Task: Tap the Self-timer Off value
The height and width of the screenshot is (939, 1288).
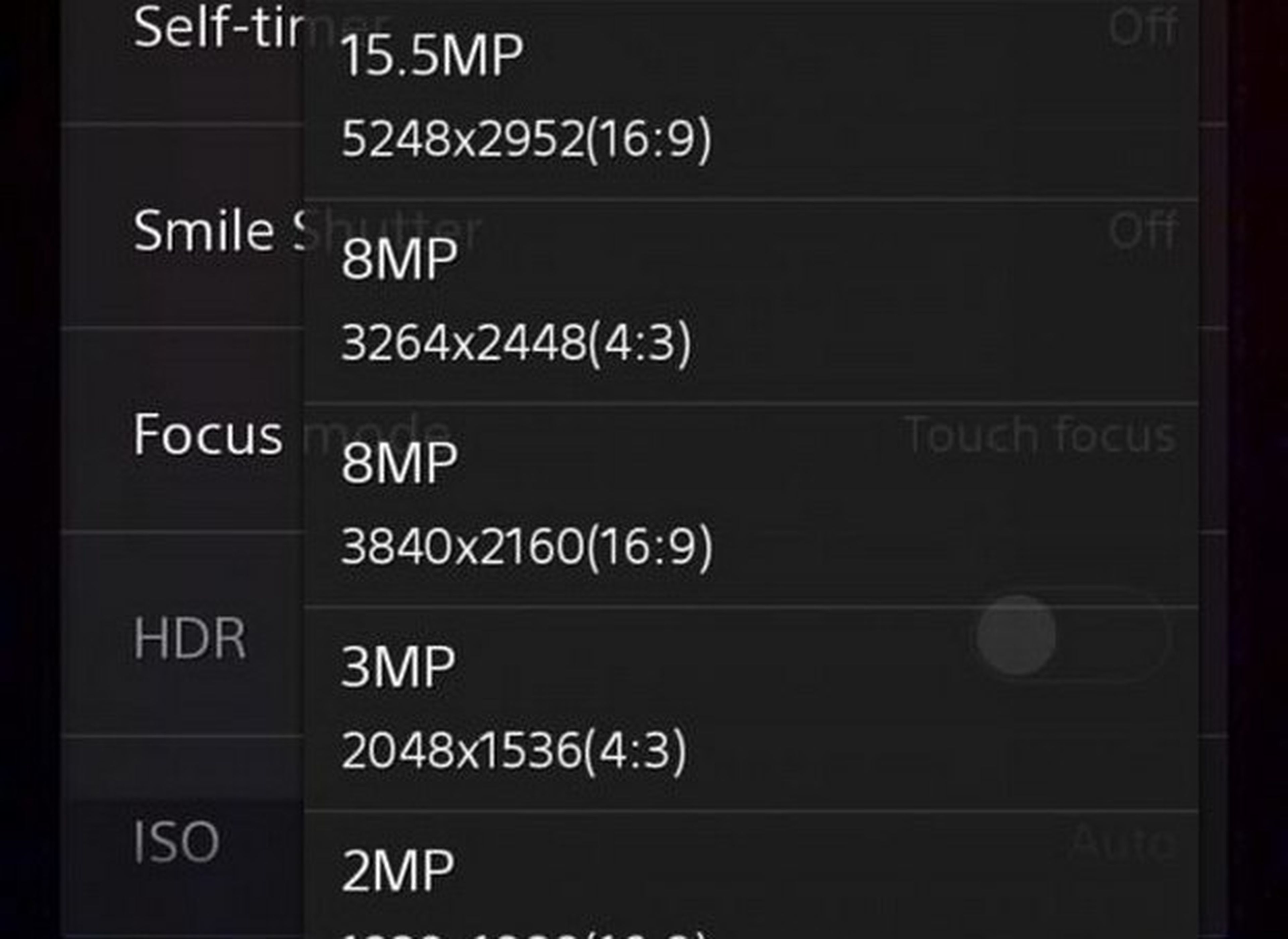Action: (x=1142, y=27)
